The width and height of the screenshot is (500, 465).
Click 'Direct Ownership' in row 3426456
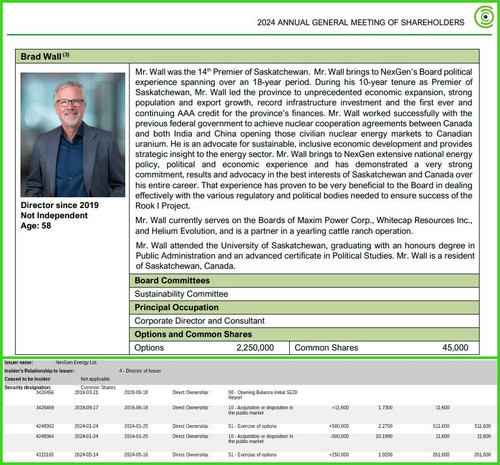tap(191, 392)
